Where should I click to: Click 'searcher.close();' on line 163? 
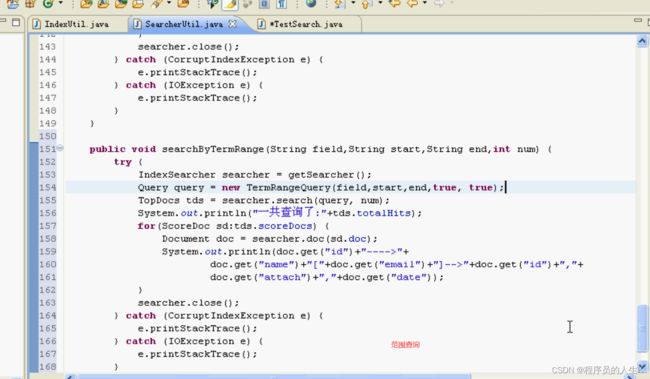pos(189,303)
